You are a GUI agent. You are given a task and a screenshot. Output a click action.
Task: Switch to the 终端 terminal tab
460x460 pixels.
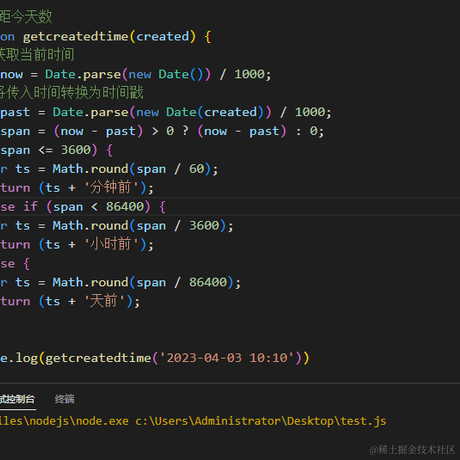pyautogui.click(x=65, y=399)
